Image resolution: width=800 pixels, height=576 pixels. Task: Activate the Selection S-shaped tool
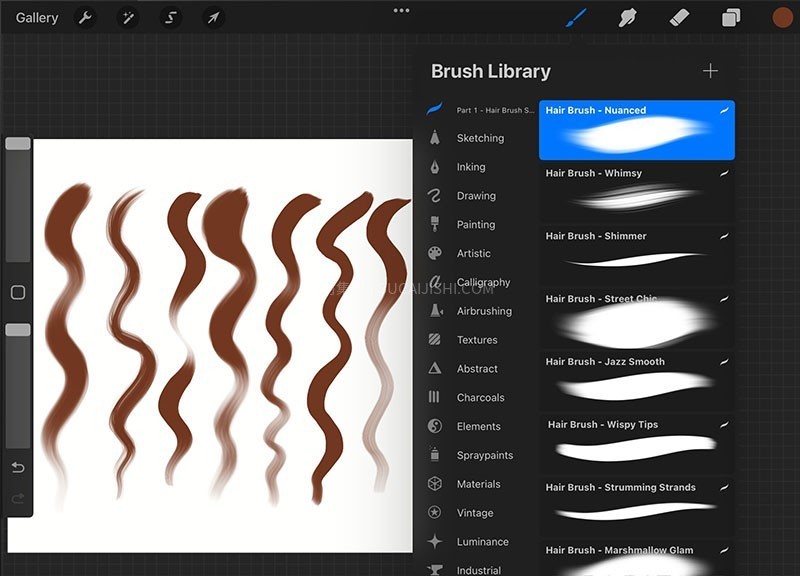170,18
